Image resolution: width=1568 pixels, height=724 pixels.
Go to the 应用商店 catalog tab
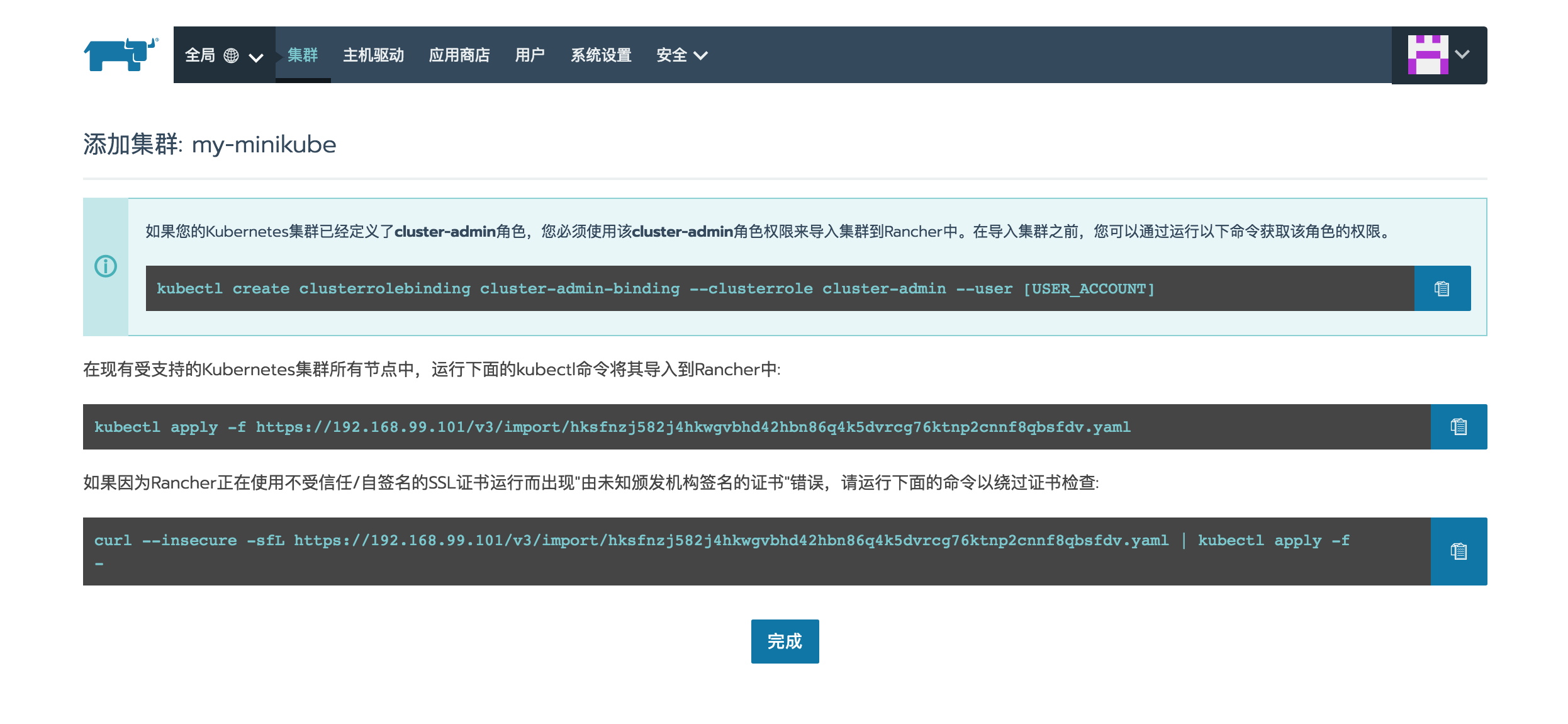point(459,55)
